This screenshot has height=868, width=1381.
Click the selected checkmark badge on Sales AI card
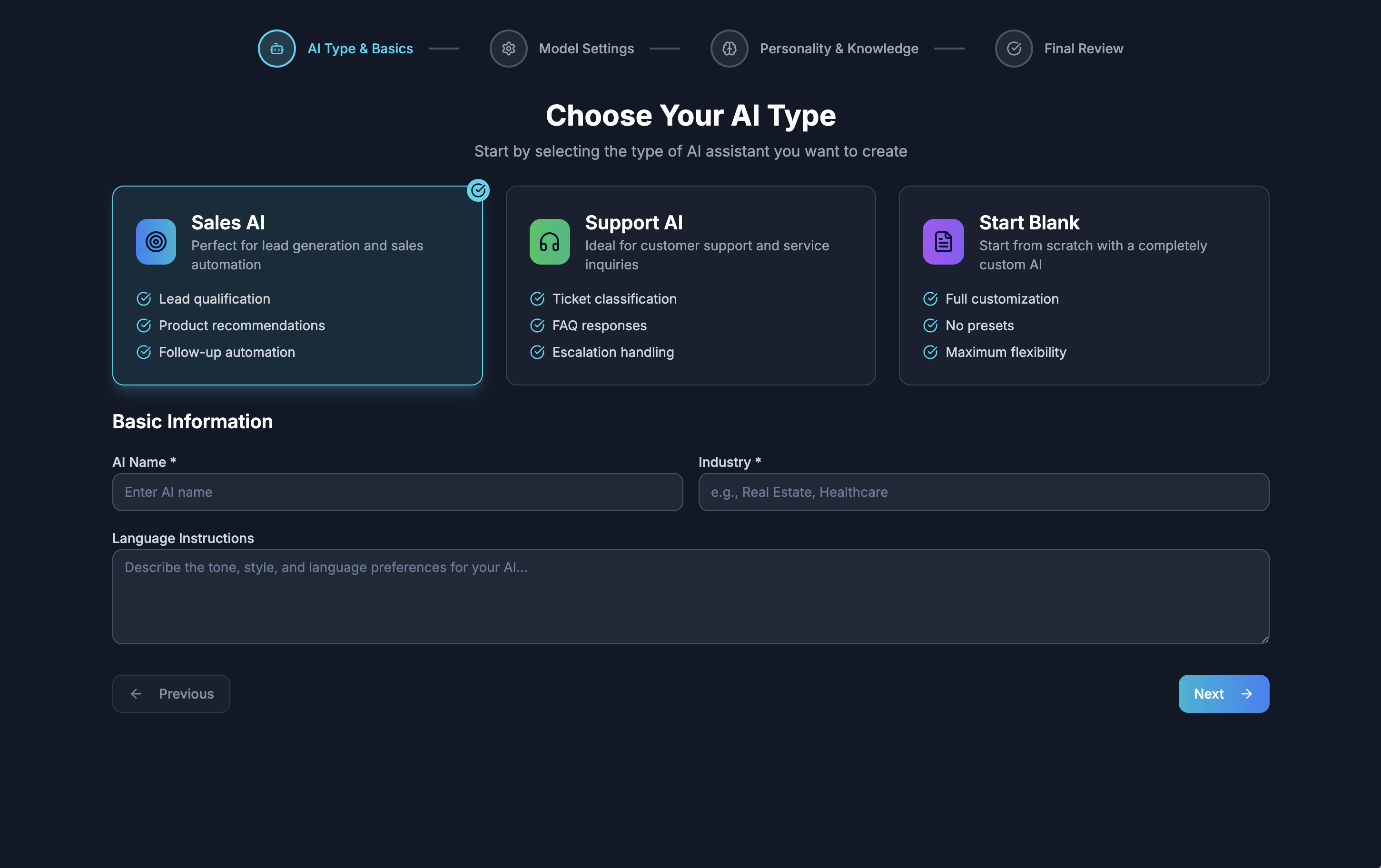point(478,190)
